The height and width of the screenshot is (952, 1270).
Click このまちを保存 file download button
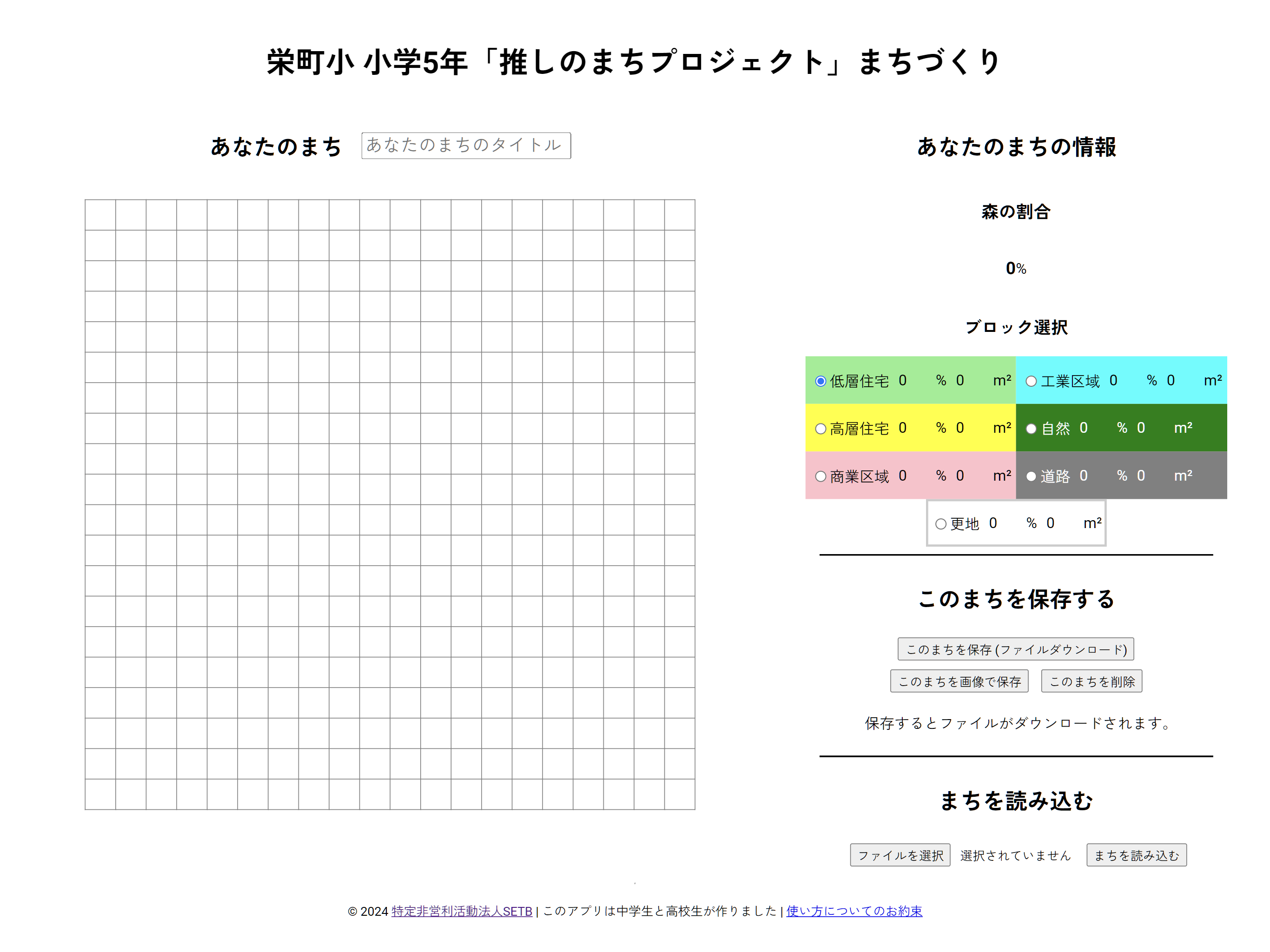[x=1015, y=649]
